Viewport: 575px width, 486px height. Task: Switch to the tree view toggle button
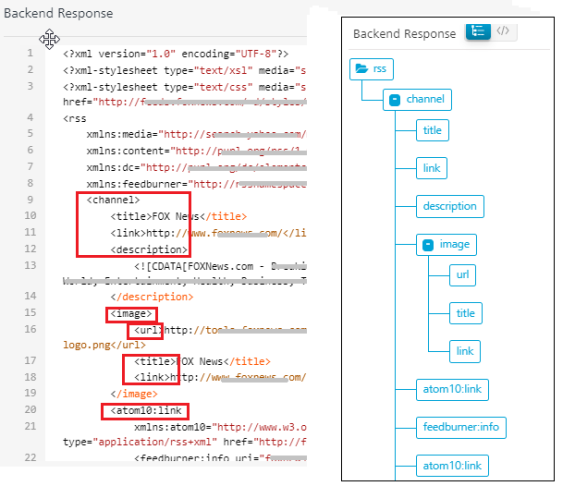[478, 32]
